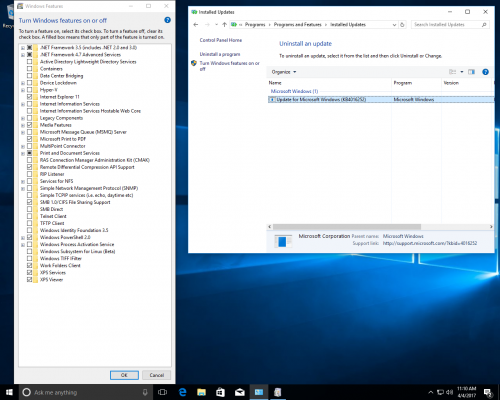Open the Organize dropdown menu
500x400 pixels.
click(284, 72)
